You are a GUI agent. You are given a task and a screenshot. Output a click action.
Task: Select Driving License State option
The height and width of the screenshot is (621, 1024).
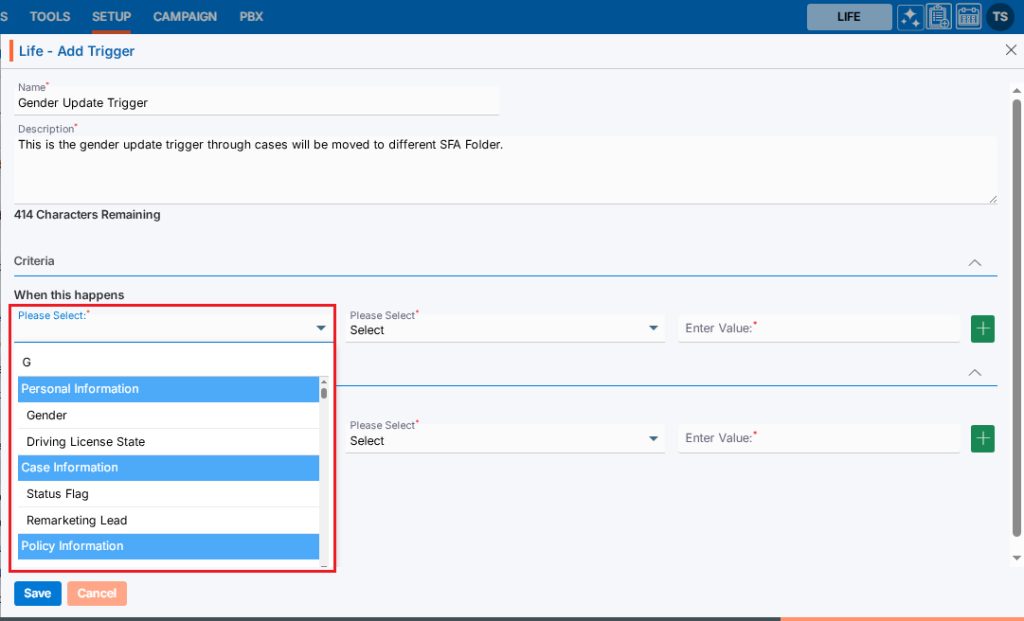click(86, 442)
